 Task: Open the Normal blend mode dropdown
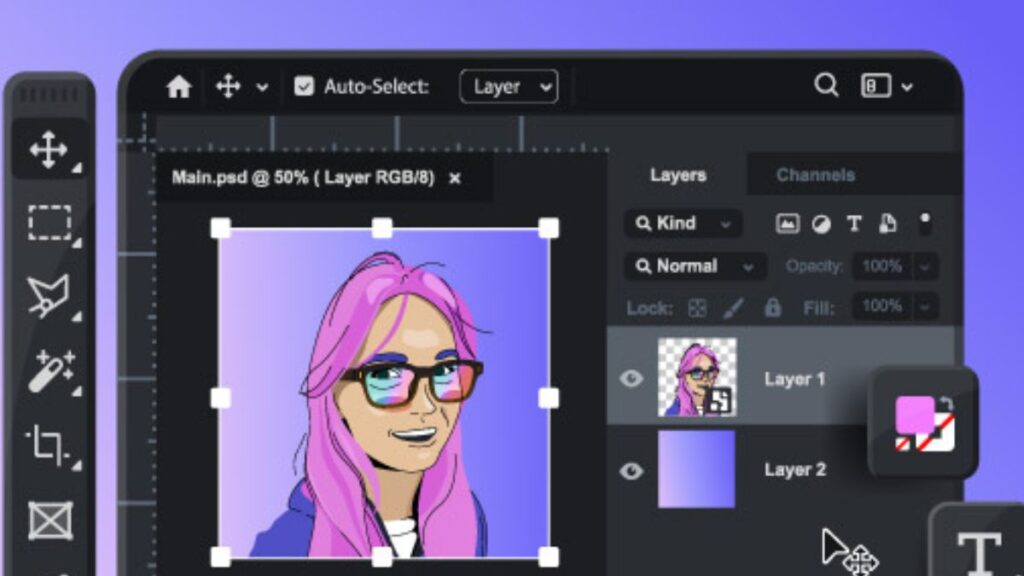pos(695,266)
